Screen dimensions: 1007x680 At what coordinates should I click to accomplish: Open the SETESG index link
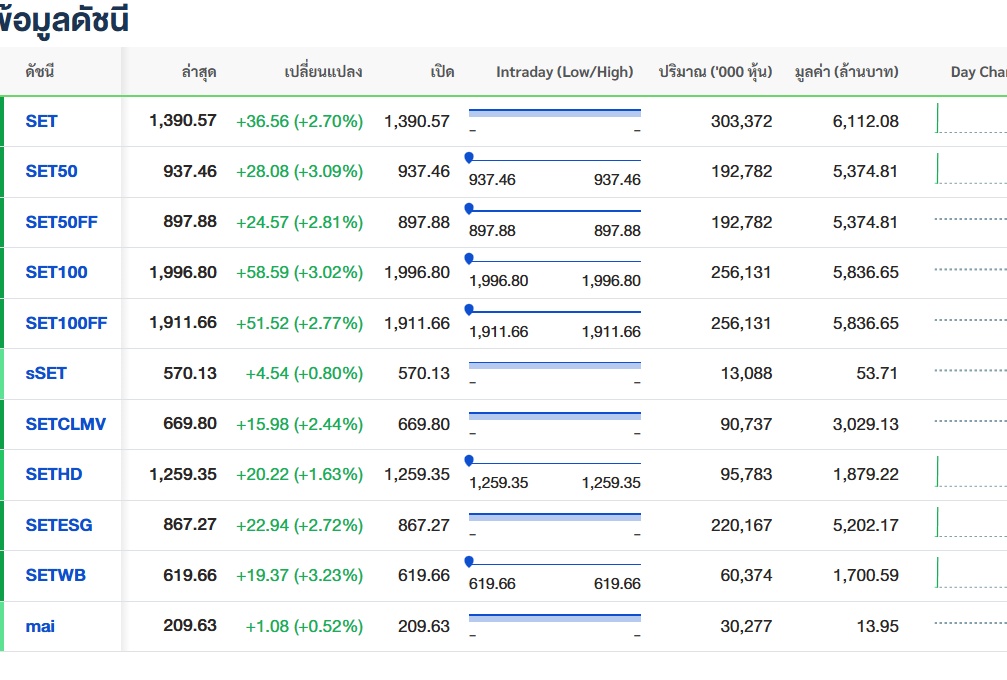59,525
